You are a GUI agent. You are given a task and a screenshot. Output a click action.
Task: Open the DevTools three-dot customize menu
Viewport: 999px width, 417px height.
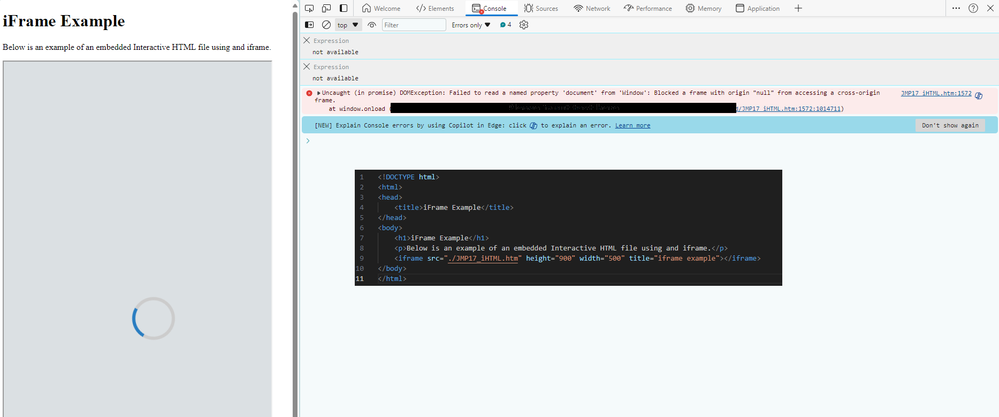[x=956, y=8]
